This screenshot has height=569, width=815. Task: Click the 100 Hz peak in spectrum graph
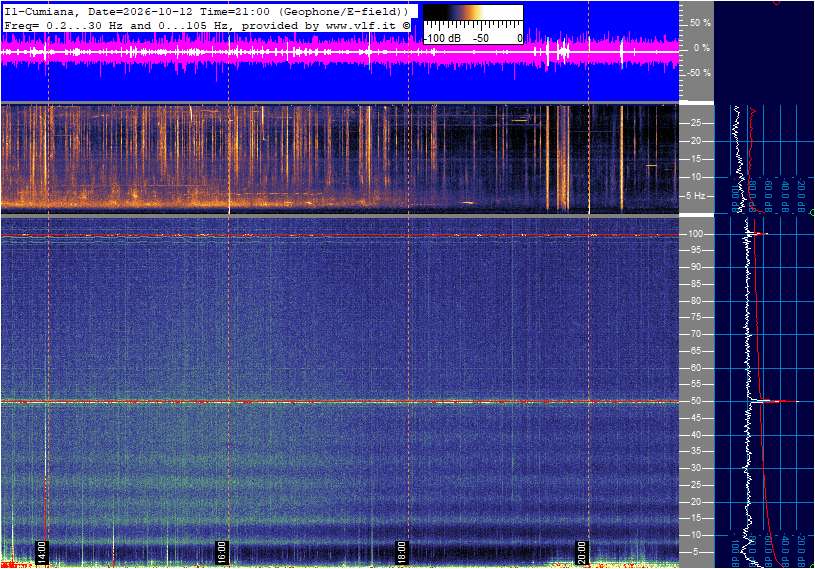[758, 234]
